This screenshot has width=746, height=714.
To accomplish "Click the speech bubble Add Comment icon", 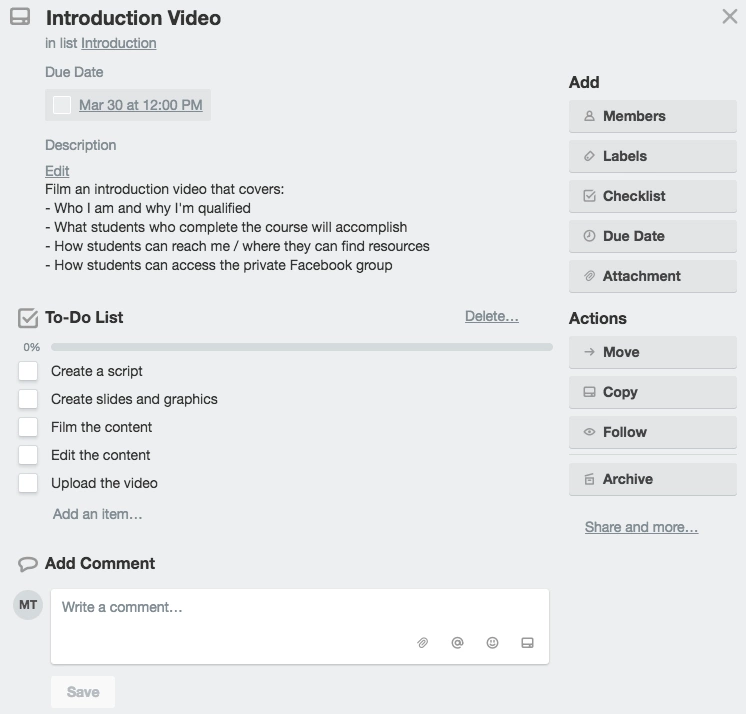I will [28, 564].
